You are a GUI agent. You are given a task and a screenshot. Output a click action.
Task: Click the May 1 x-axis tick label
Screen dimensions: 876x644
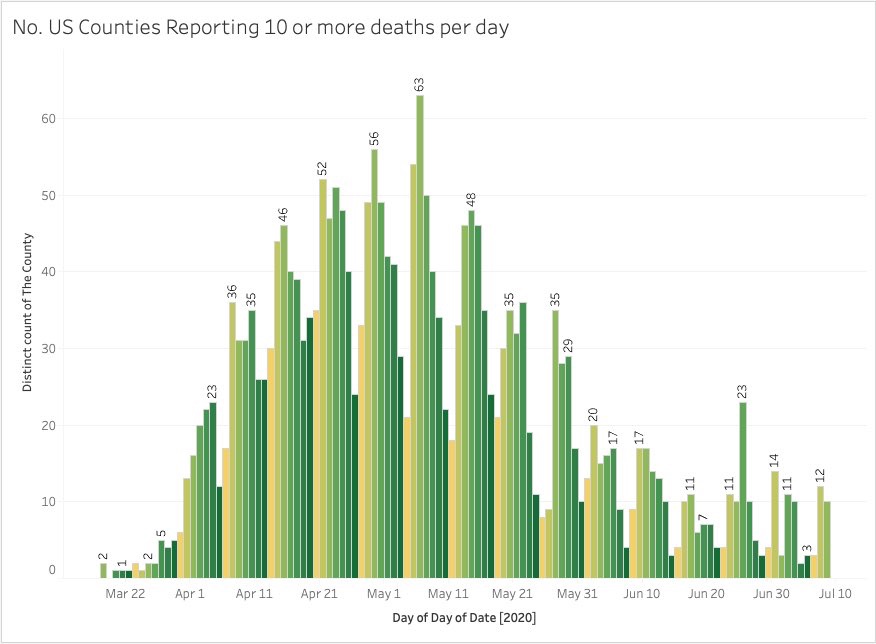[384, 593]
